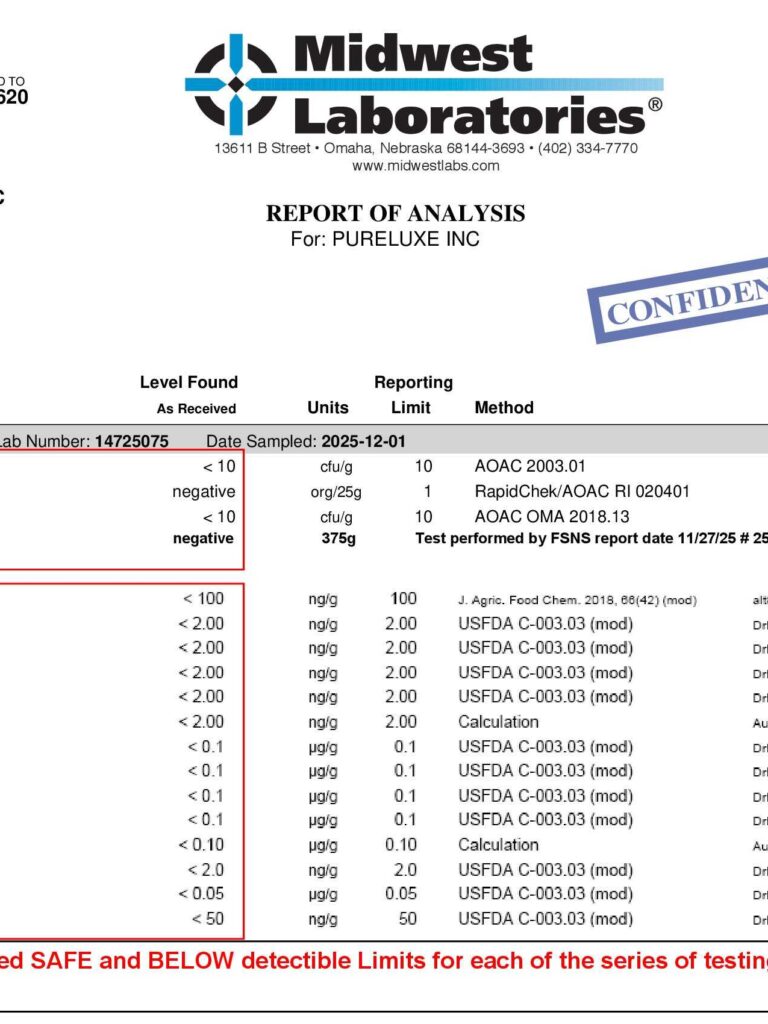
Task: Select the AOAC 2003.01 method entry
Action: (530, 466)
